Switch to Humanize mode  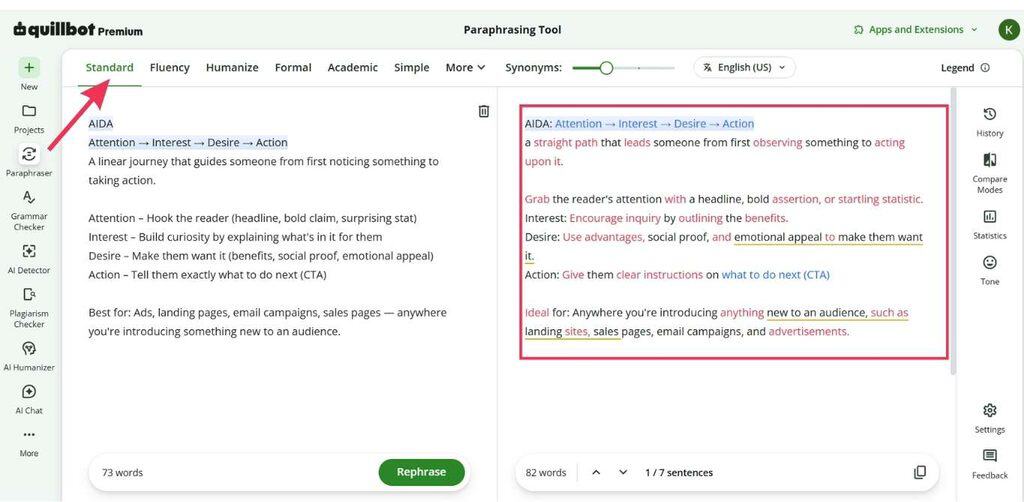(x=232, y=67)
